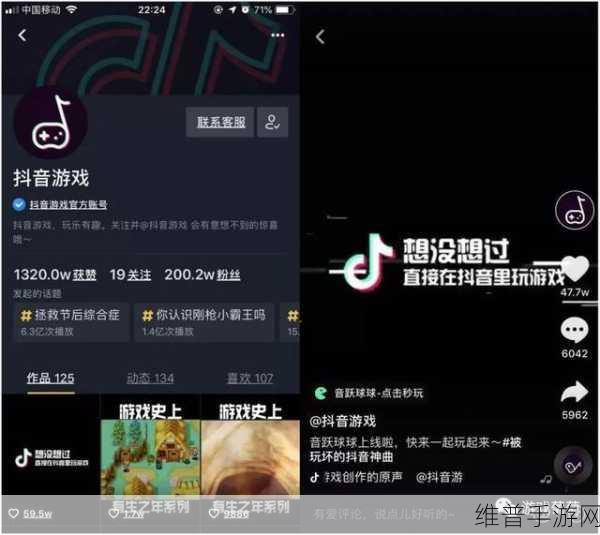Tap the 抖音游戏 profile avatar

click(x=51, y=124)
